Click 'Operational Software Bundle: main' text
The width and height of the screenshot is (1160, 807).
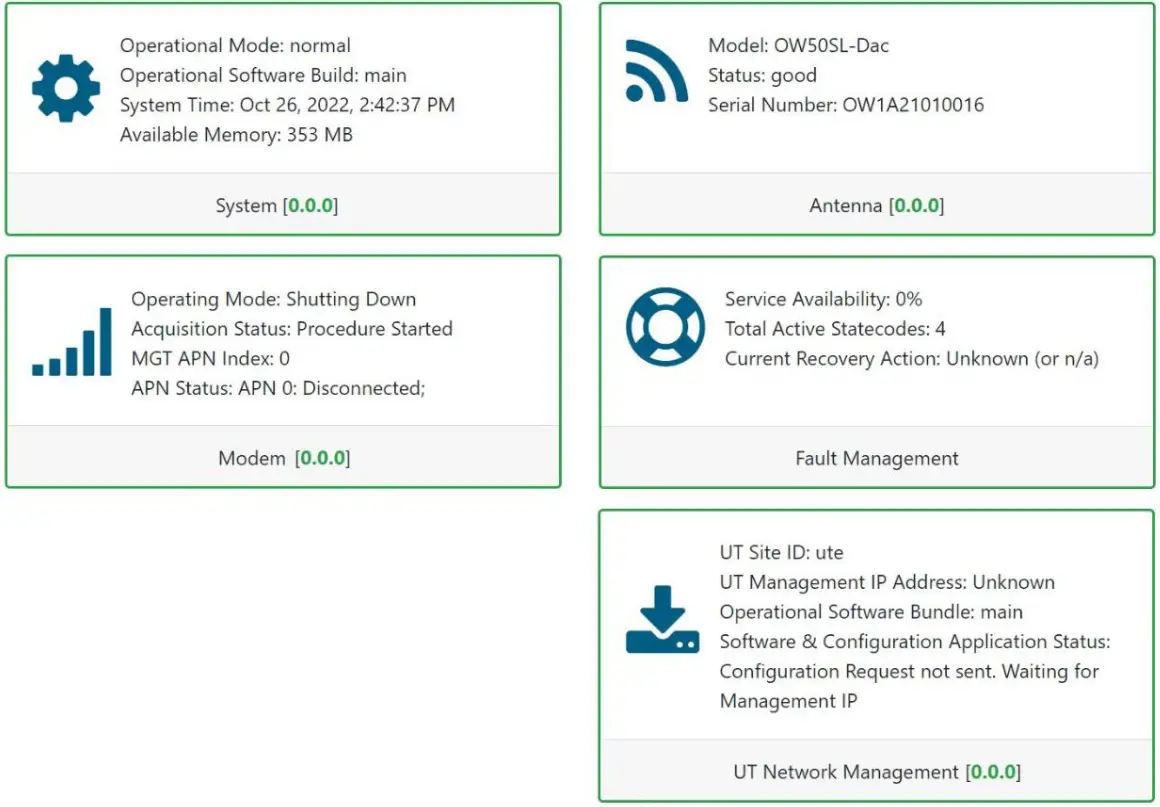coord(871,612)
